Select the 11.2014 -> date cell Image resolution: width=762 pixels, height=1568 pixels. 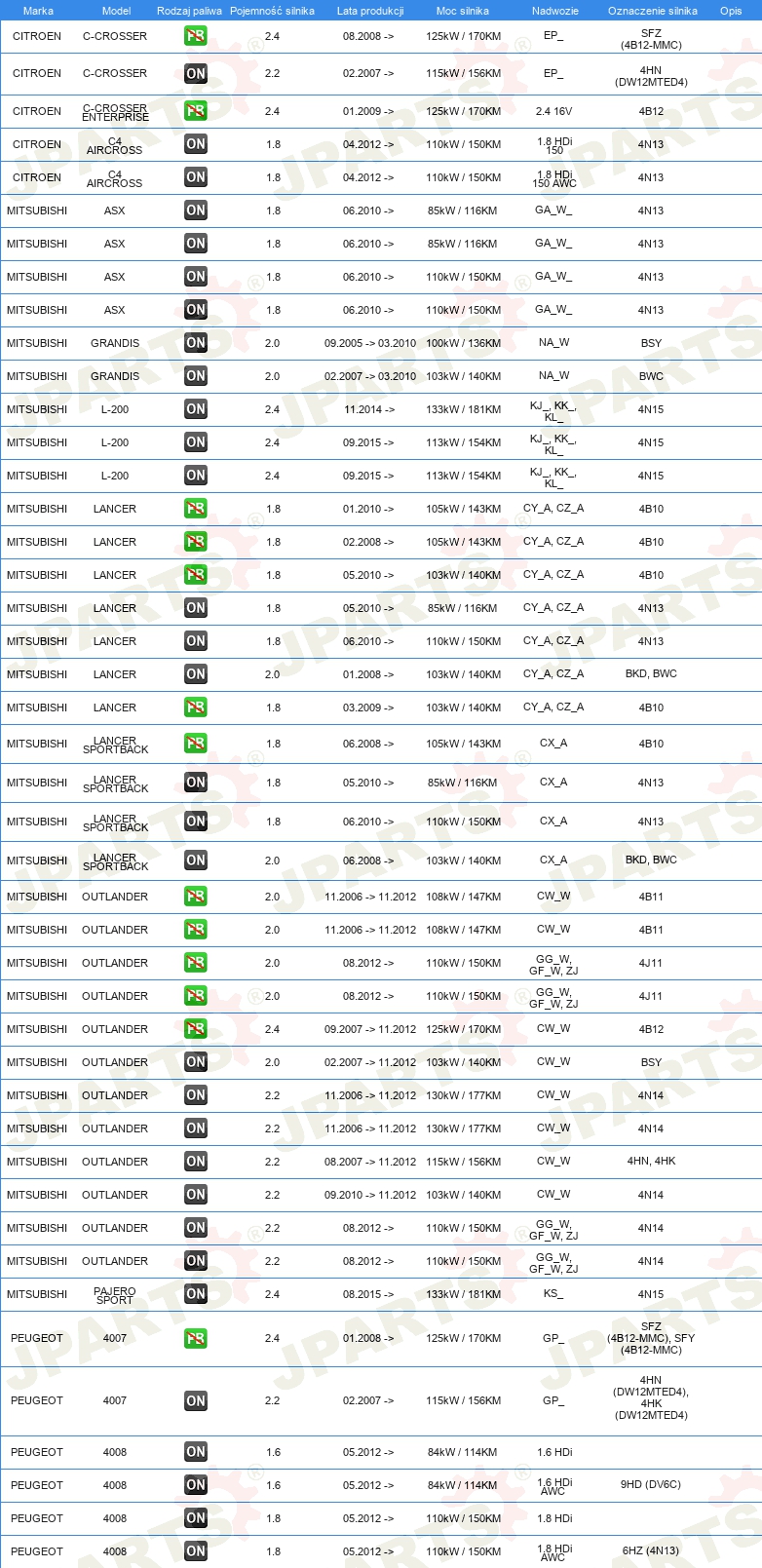click(369, 409)
